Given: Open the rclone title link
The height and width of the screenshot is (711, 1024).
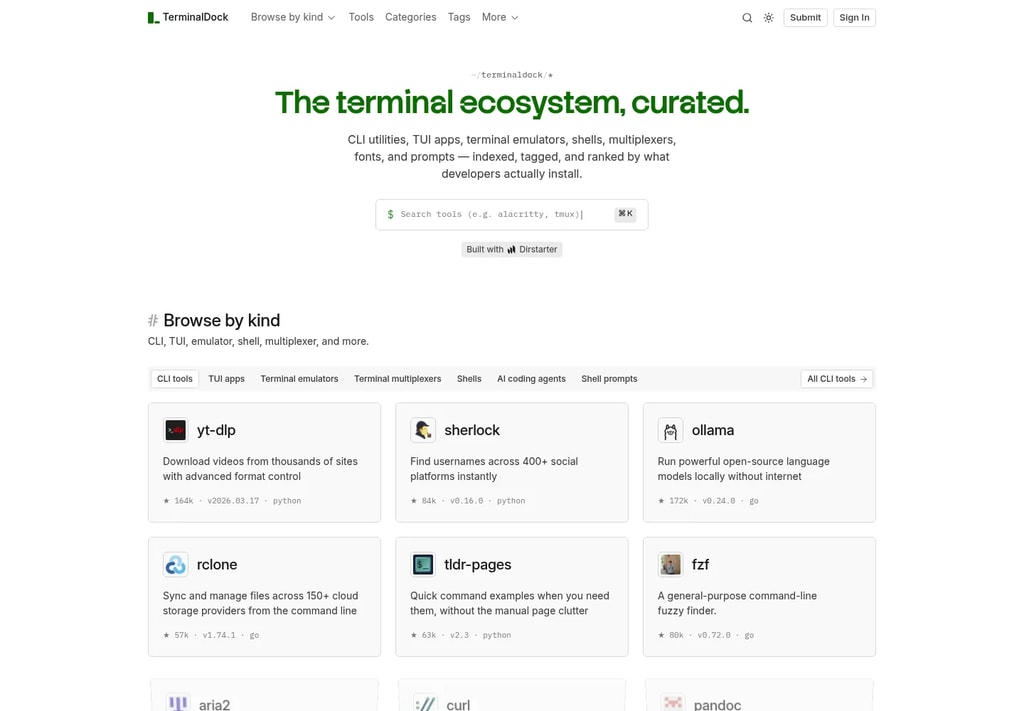Looking at the screenshot, I should click(217, 565).
